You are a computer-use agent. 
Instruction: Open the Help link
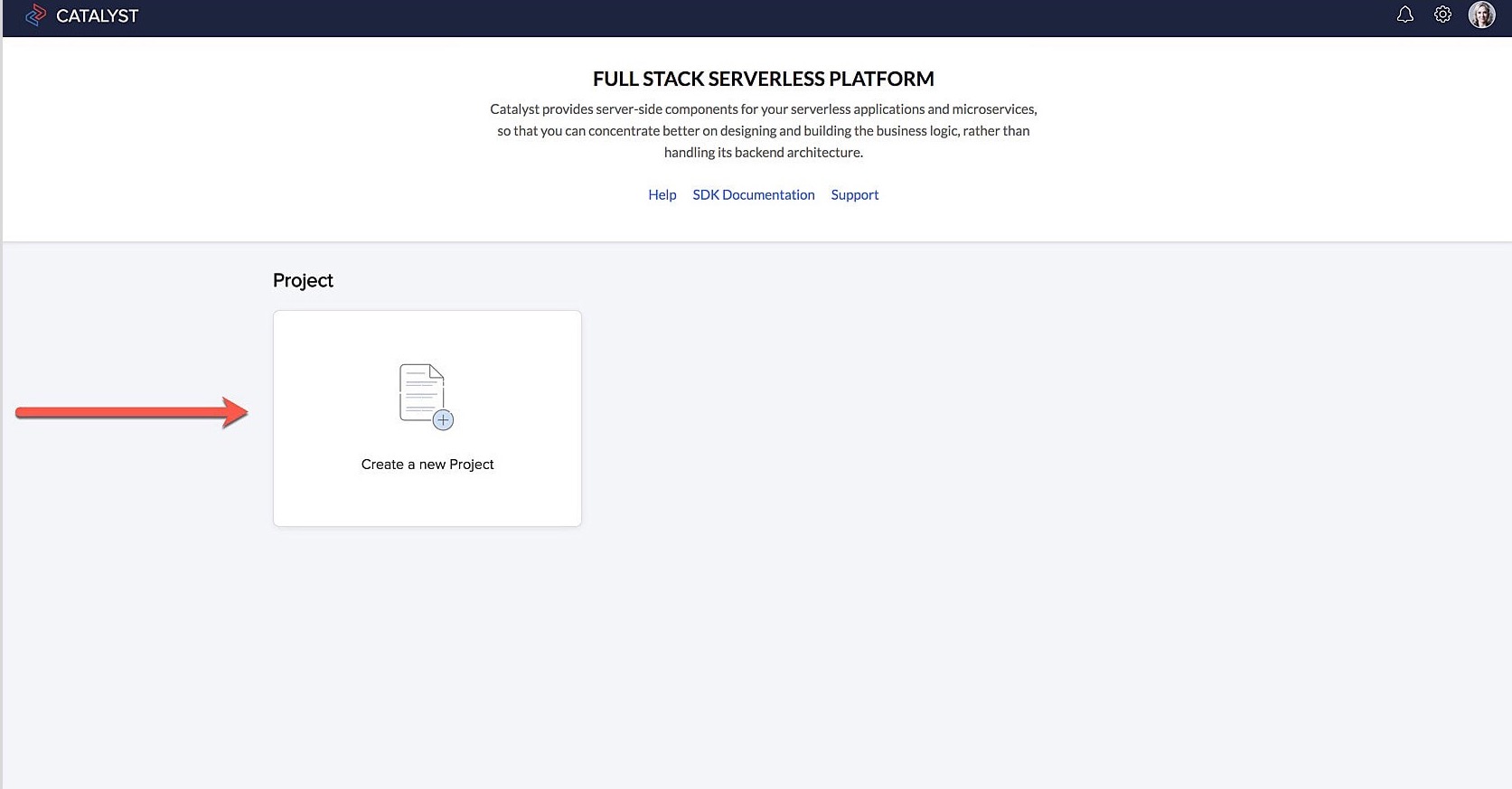pyautogui.click(x=662, y=194)
